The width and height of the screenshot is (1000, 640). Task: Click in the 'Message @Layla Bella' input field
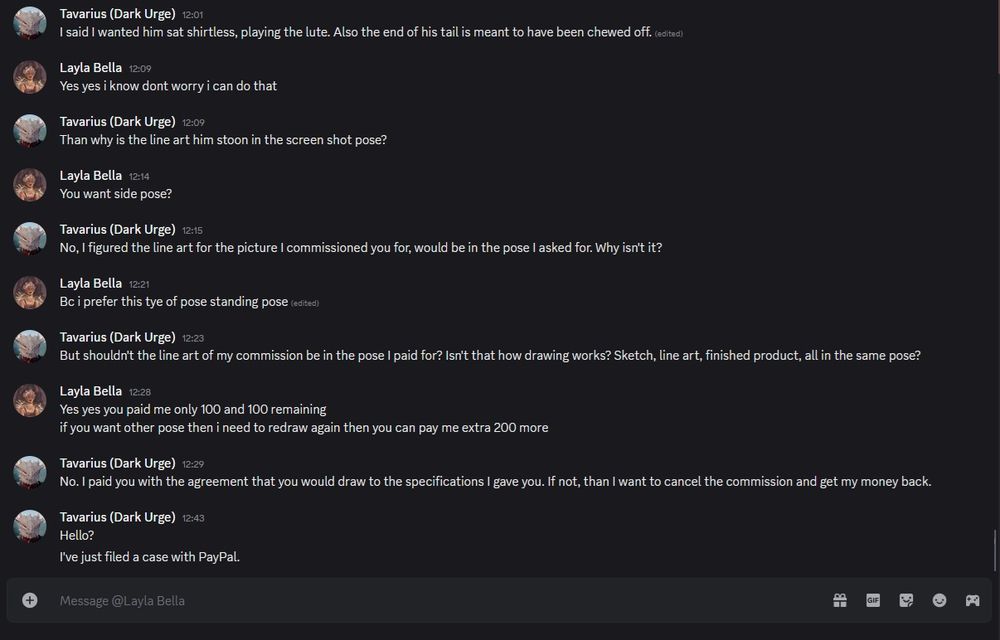pyautogui.click(x=400, y=600)
